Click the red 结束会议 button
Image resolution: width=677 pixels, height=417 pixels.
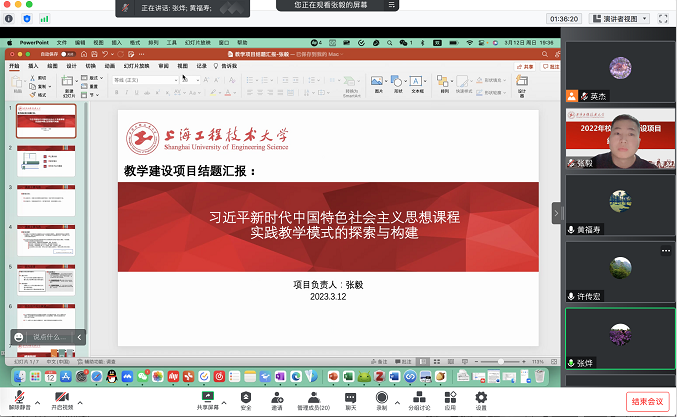click(646, 401)
